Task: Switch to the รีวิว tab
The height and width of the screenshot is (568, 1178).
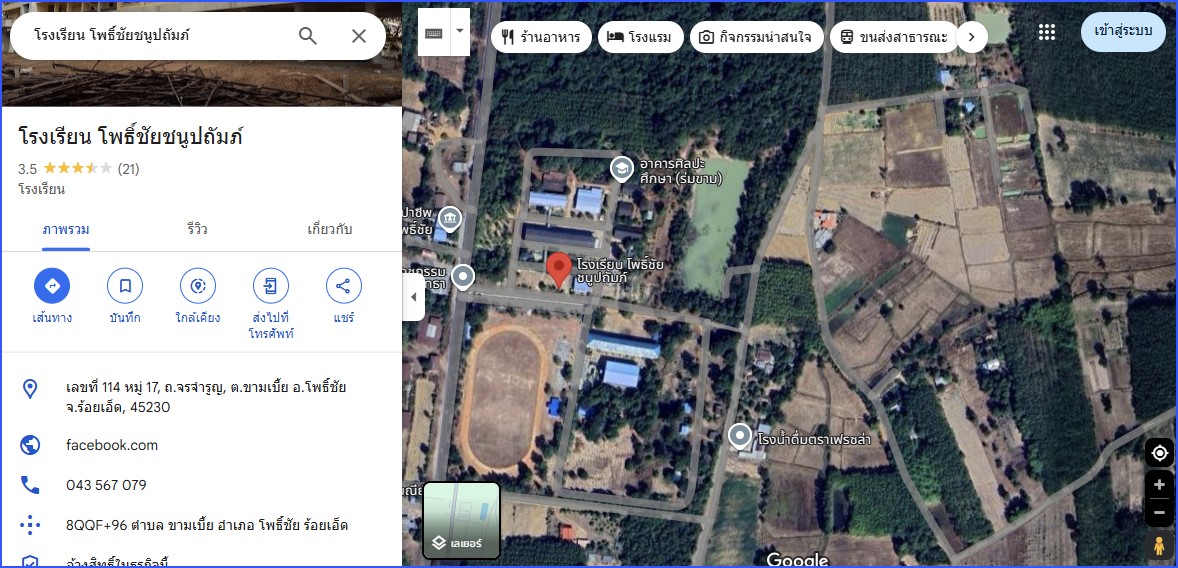Action: point(198,229)
